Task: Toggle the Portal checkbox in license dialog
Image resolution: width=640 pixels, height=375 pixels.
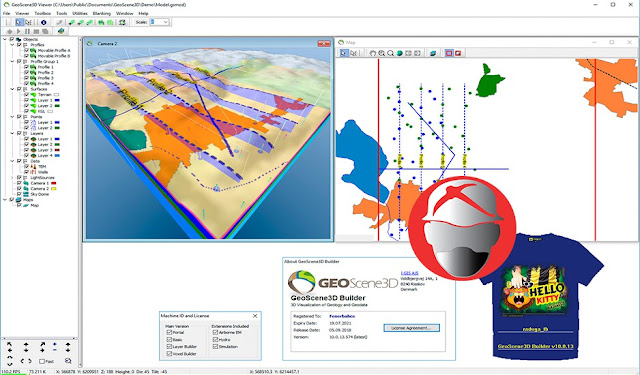Action: 169,333
